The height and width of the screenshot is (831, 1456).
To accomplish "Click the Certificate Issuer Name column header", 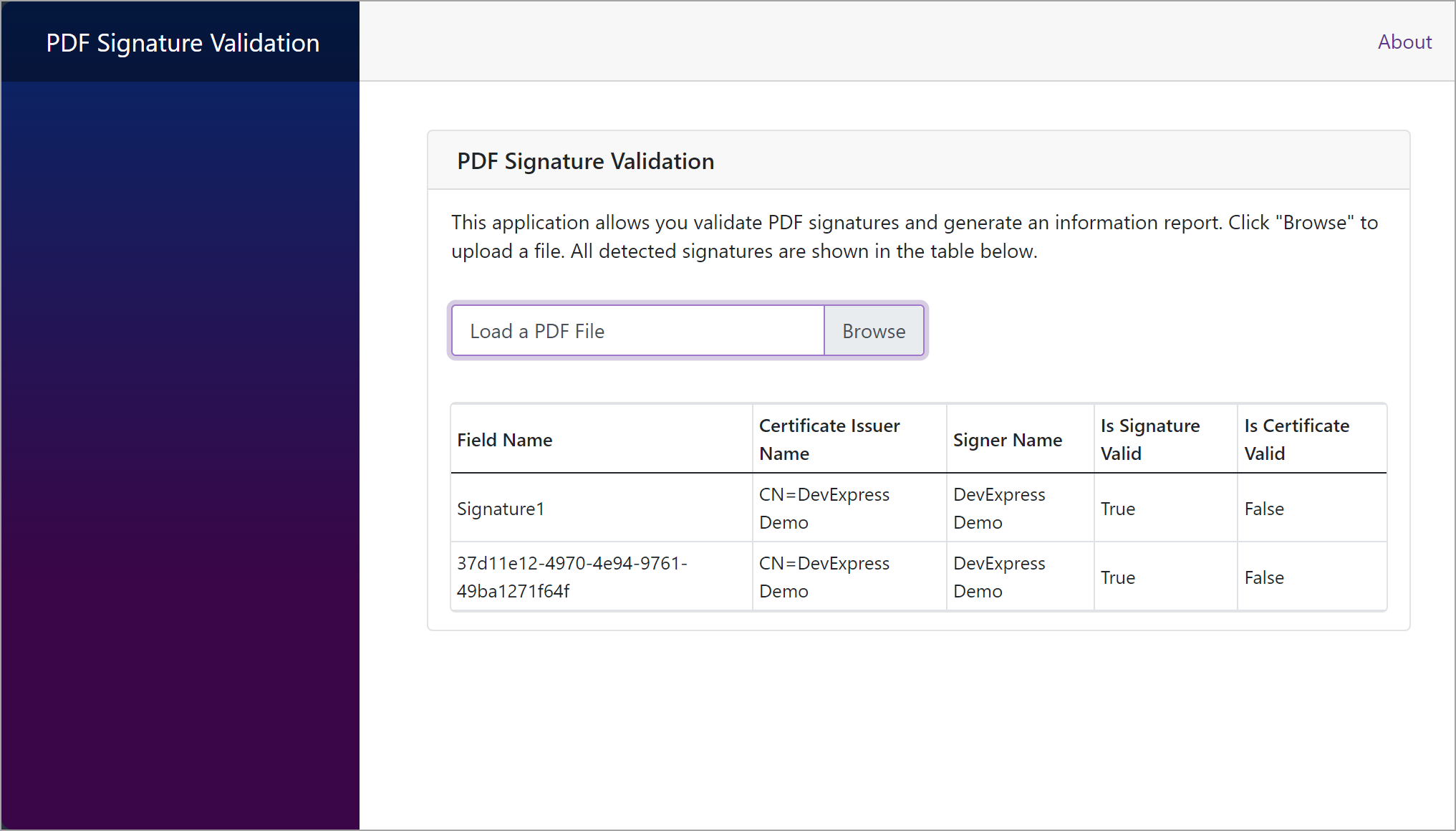I will pyautogui.click(x=829, y=439).
